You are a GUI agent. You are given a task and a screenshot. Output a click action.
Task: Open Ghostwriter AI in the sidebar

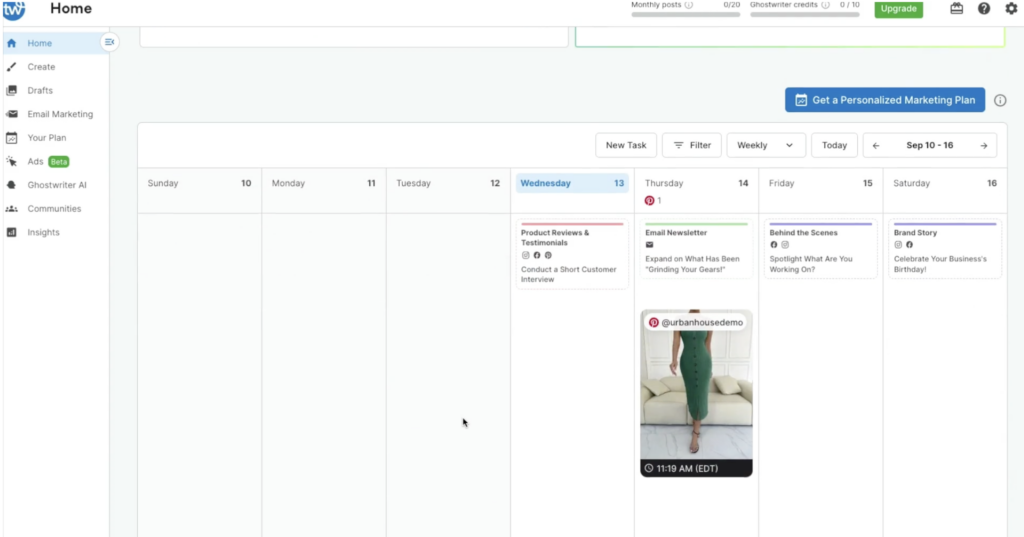pyautogui.click(x=56, y=185)
